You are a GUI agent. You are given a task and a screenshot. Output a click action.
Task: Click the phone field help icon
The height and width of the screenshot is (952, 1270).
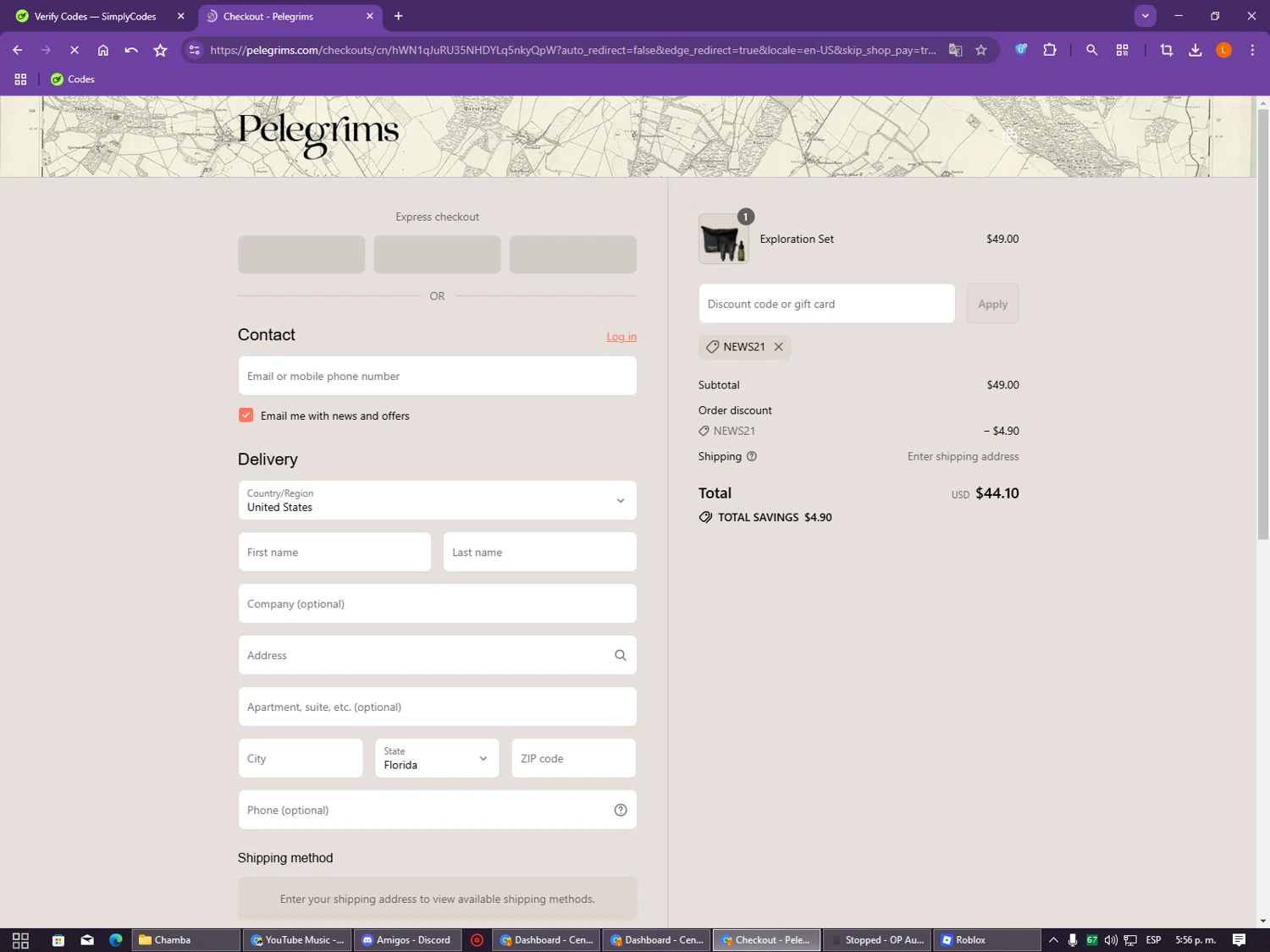coord(621,810)
